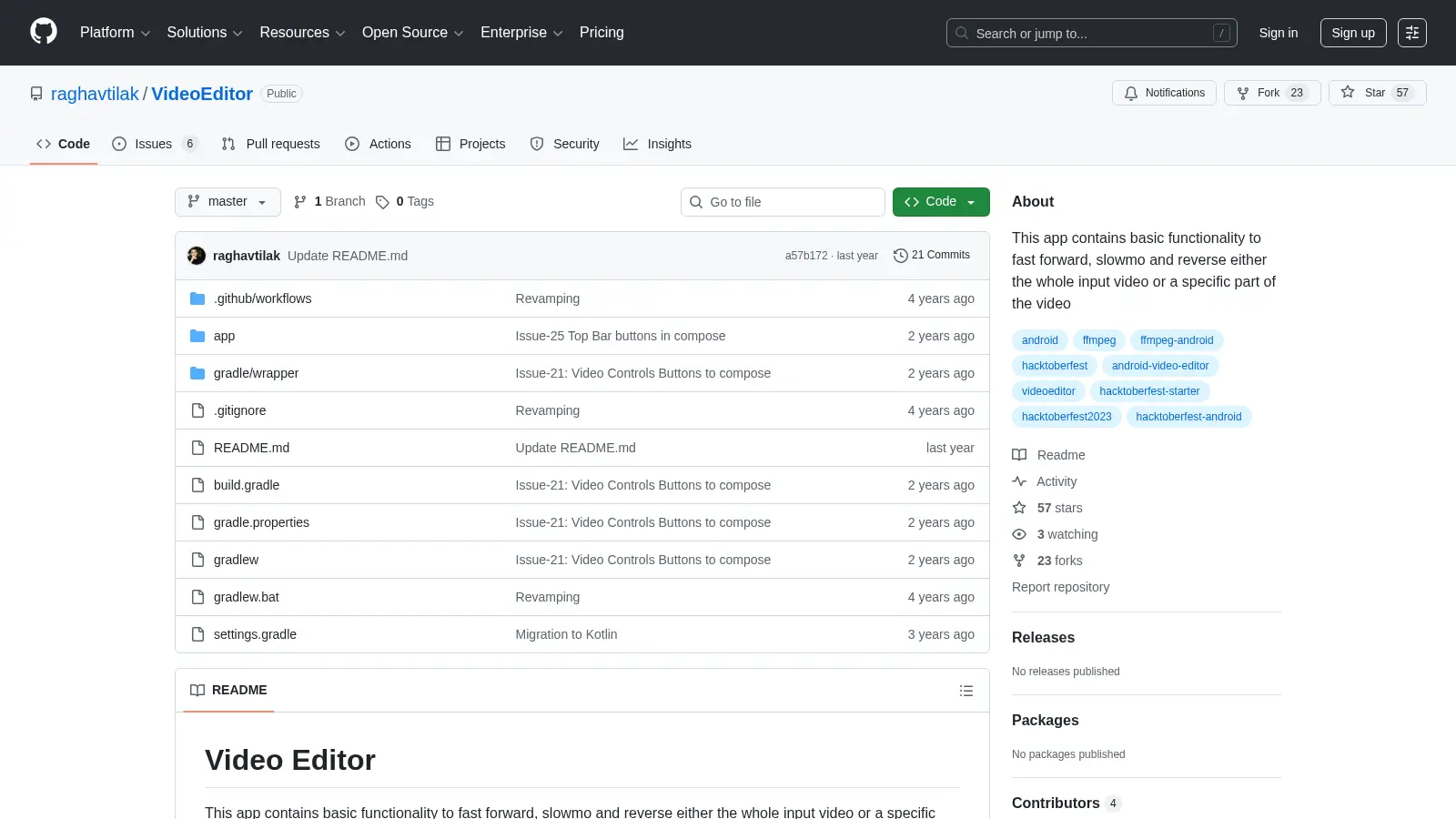
Task: Click the commit history clock icon
Action: (901, 256)
